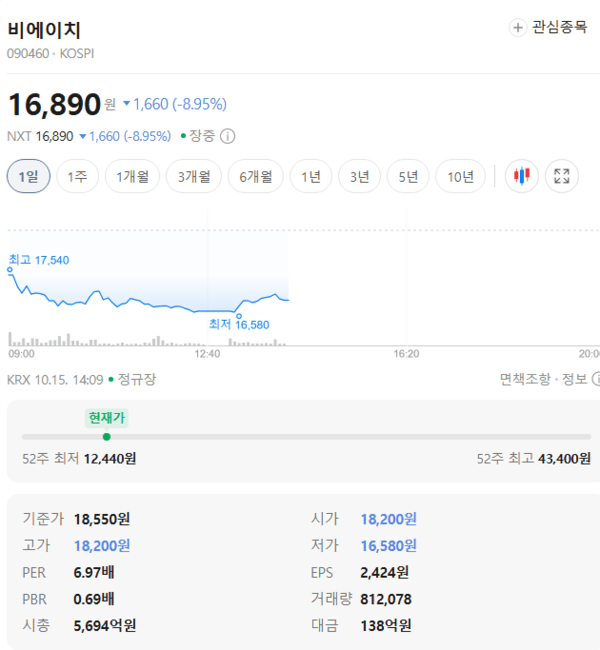
Task: Click the 09:00 time axis label
Action: [22, 354]
